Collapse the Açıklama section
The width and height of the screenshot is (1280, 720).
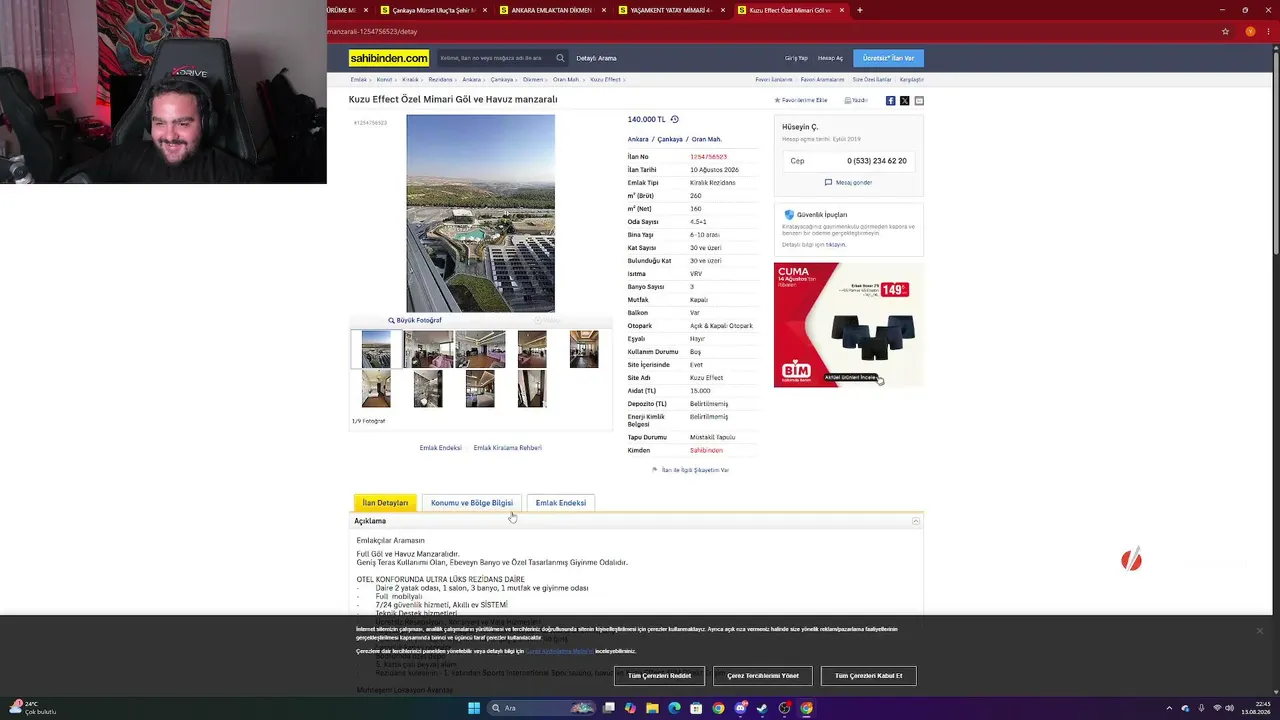[915, 521]
